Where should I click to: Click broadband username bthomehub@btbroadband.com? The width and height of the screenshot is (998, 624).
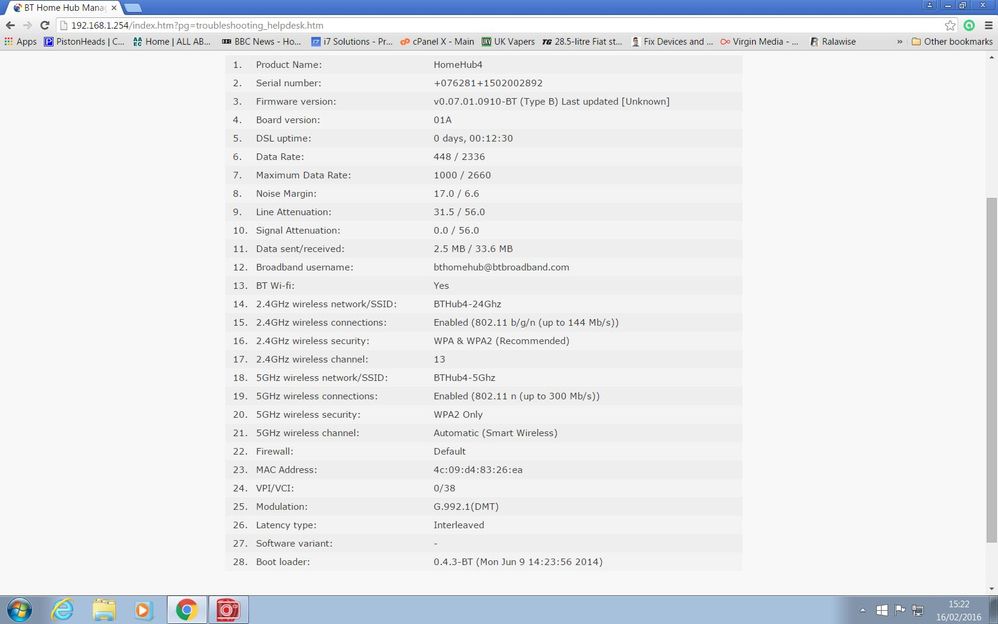click(502, 267)
